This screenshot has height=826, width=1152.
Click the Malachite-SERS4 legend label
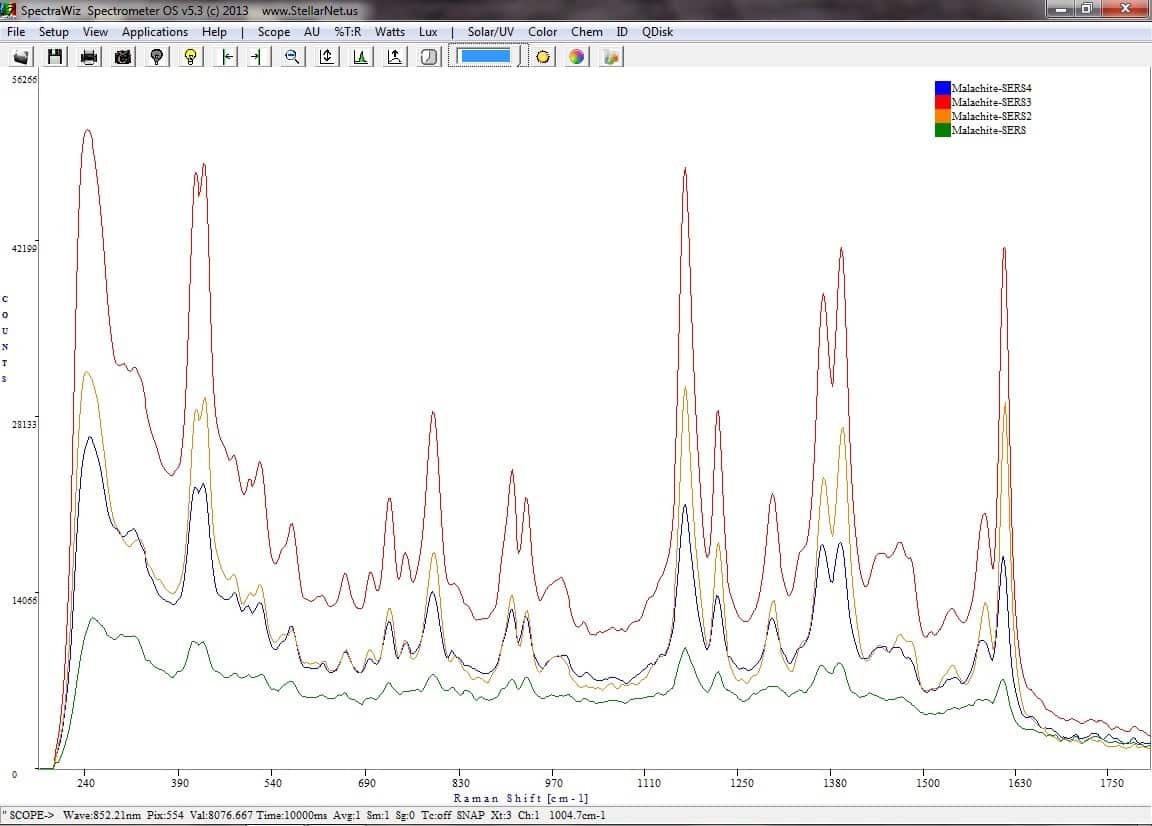pyautogui.click(x=991, y=88)
